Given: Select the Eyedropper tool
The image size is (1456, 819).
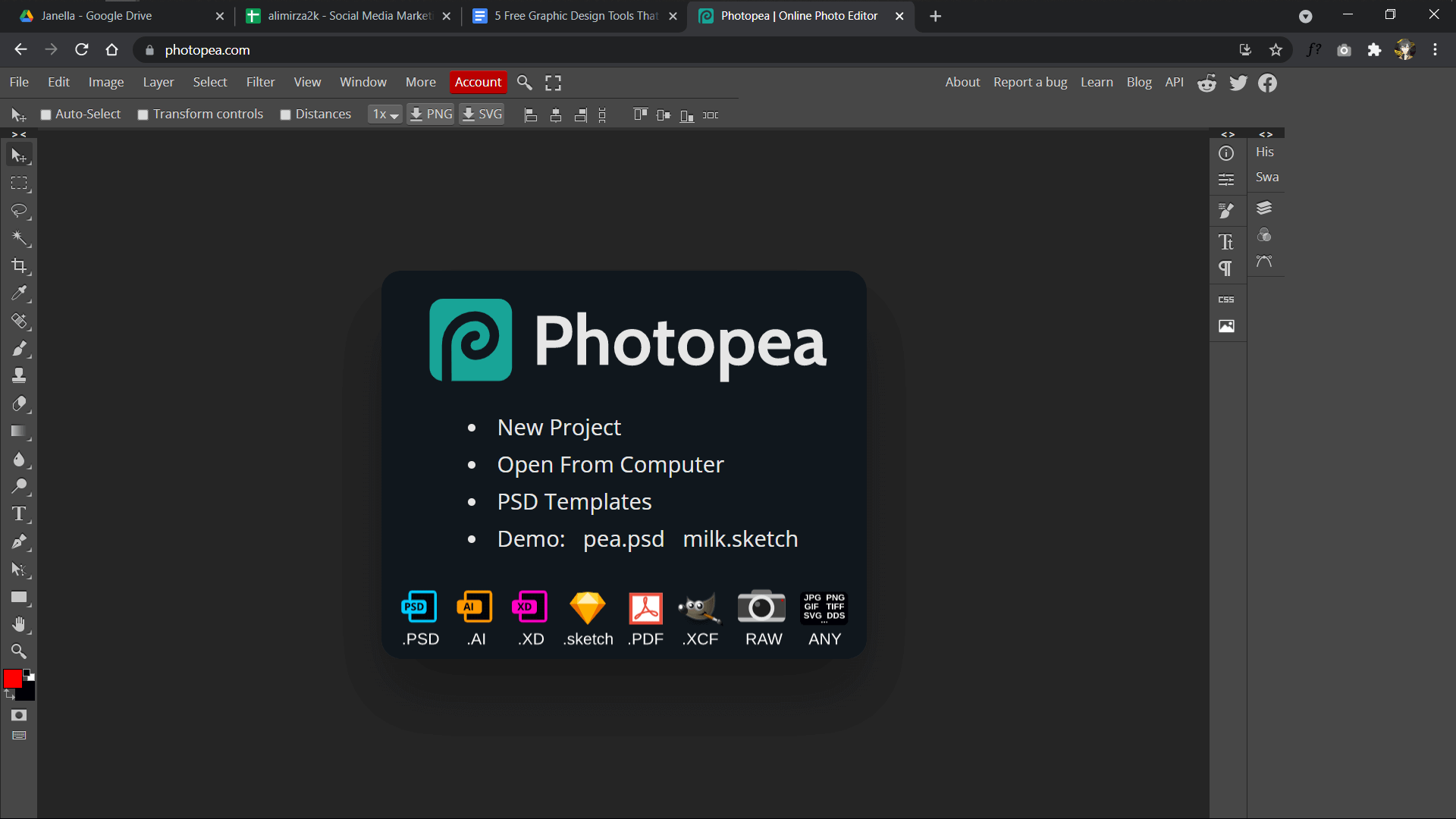Looking at the screenshot, I should click(19, 293).
